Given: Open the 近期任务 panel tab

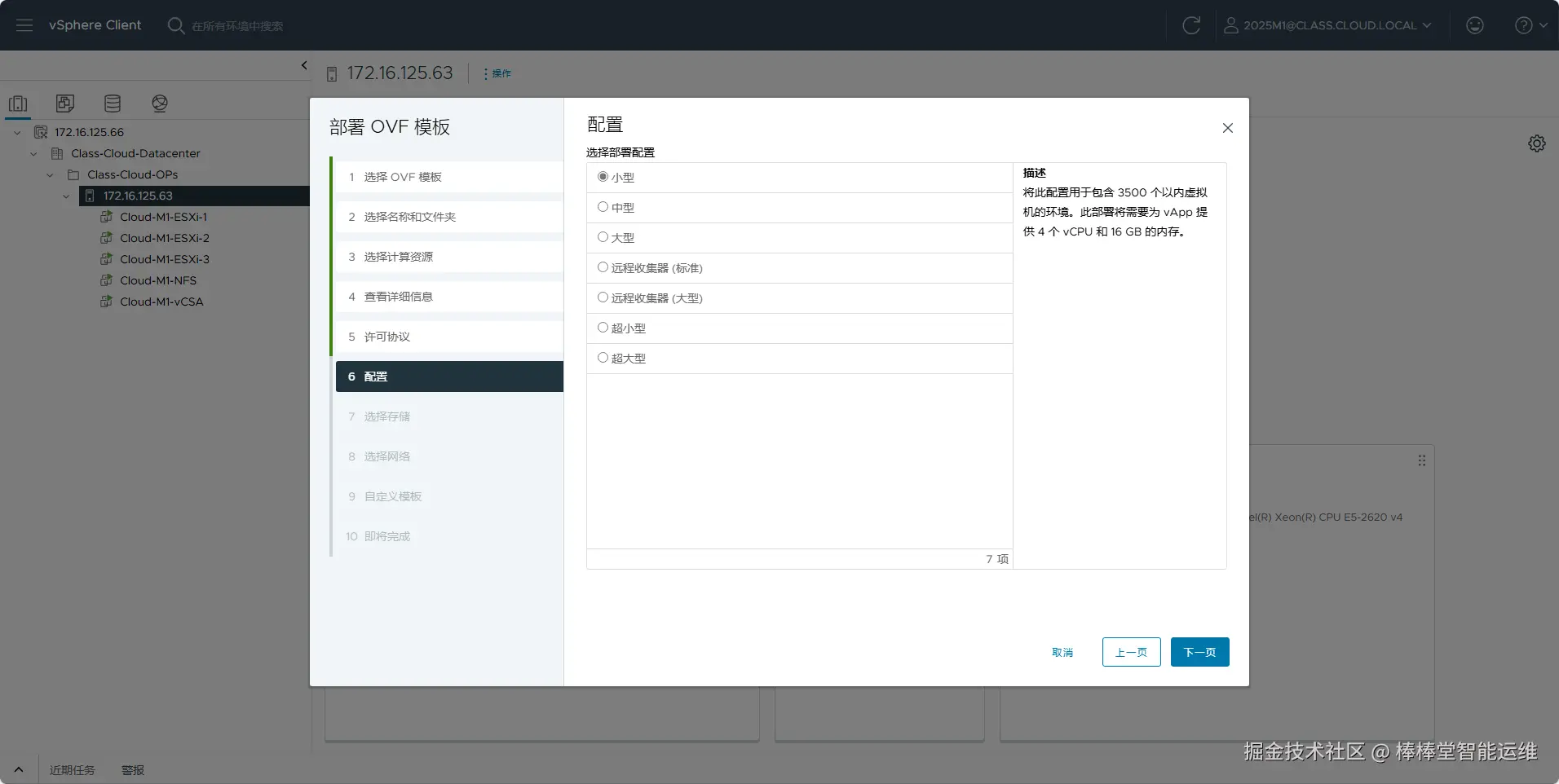Looking at the screenshot, I should click(x=73, y=770).
